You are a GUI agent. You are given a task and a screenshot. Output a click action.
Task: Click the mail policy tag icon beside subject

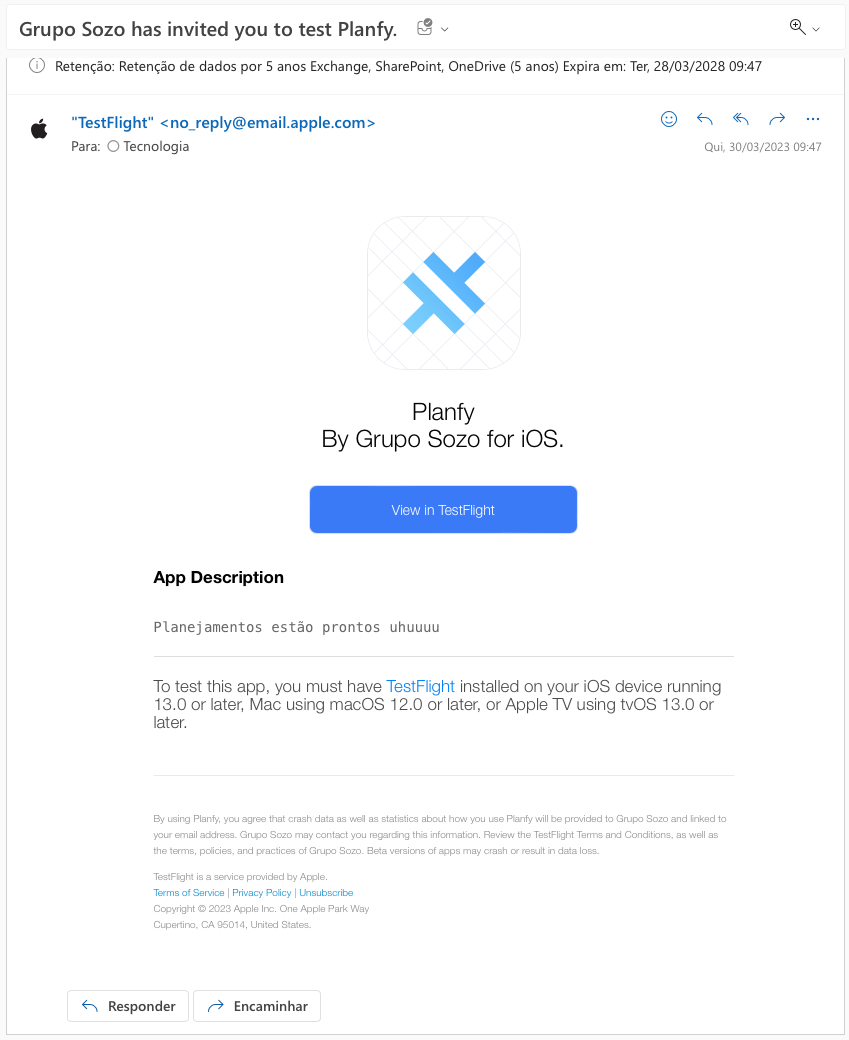[424, 27]
